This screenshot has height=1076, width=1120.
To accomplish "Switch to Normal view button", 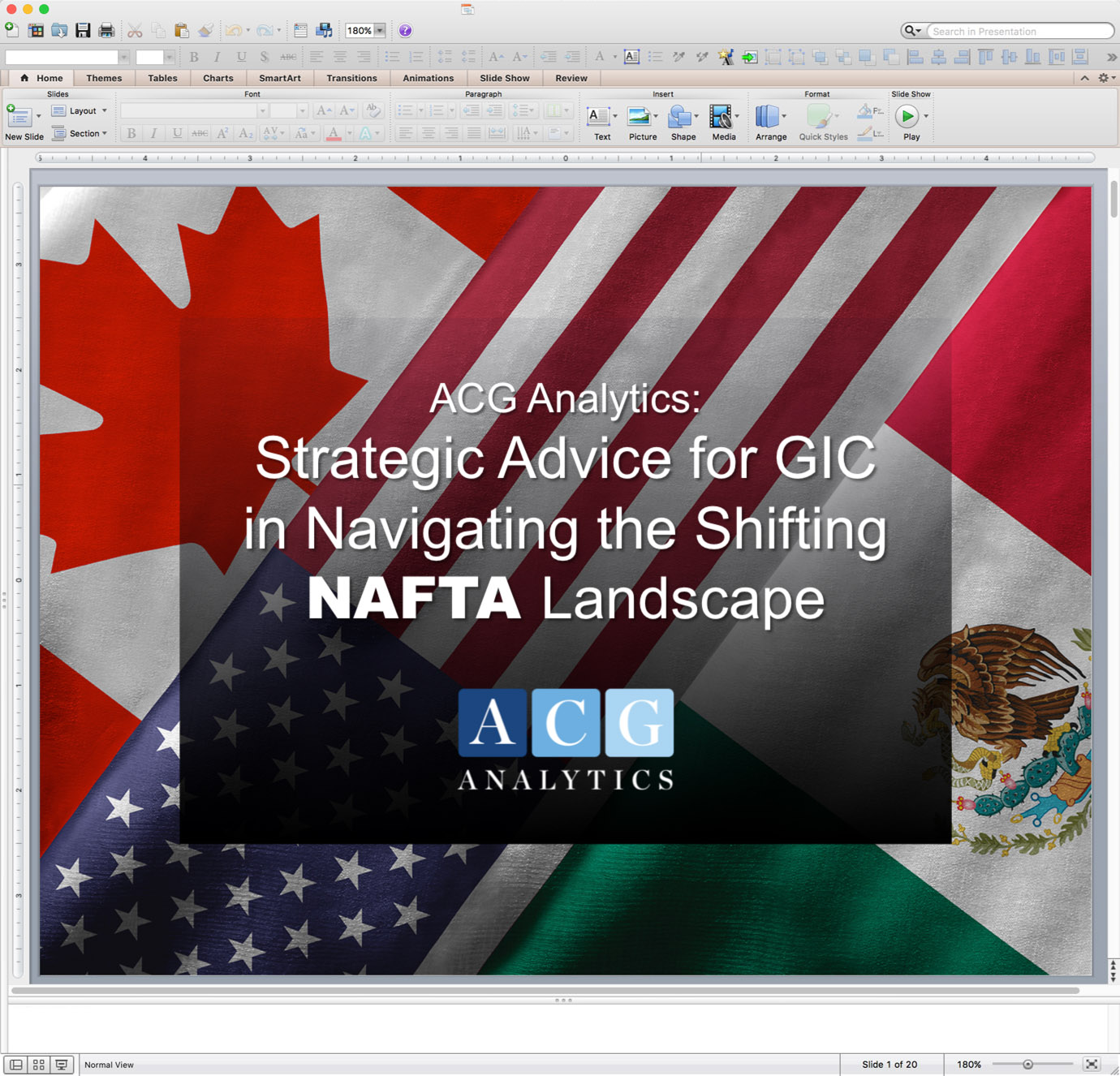I will pos(15,1065).
